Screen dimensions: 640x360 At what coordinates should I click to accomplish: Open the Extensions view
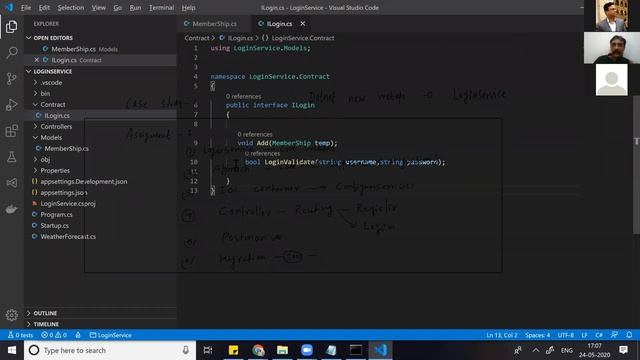tap(11, 131)
